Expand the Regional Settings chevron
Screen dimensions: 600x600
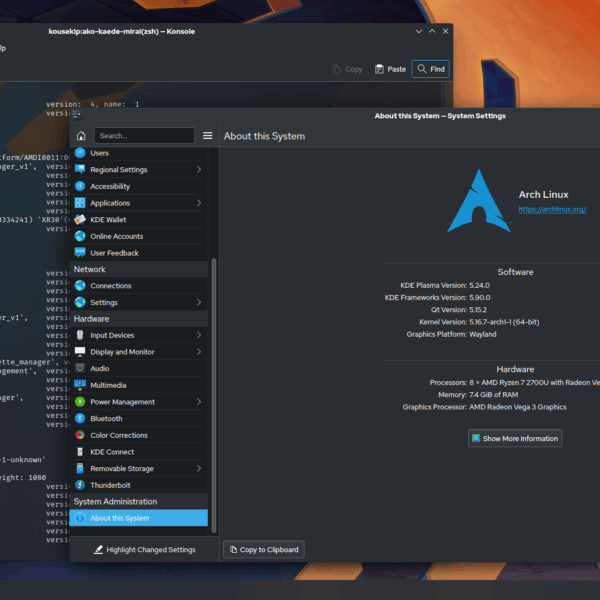click(x=199, y=170)
